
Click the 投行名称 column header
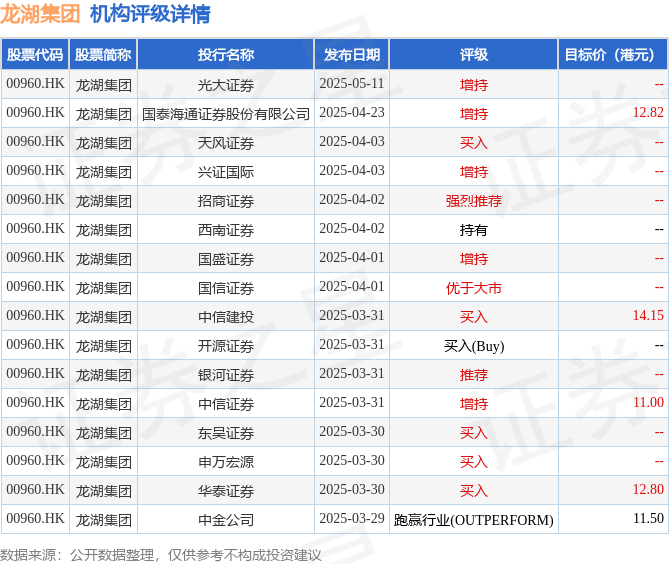pos(226,55)
